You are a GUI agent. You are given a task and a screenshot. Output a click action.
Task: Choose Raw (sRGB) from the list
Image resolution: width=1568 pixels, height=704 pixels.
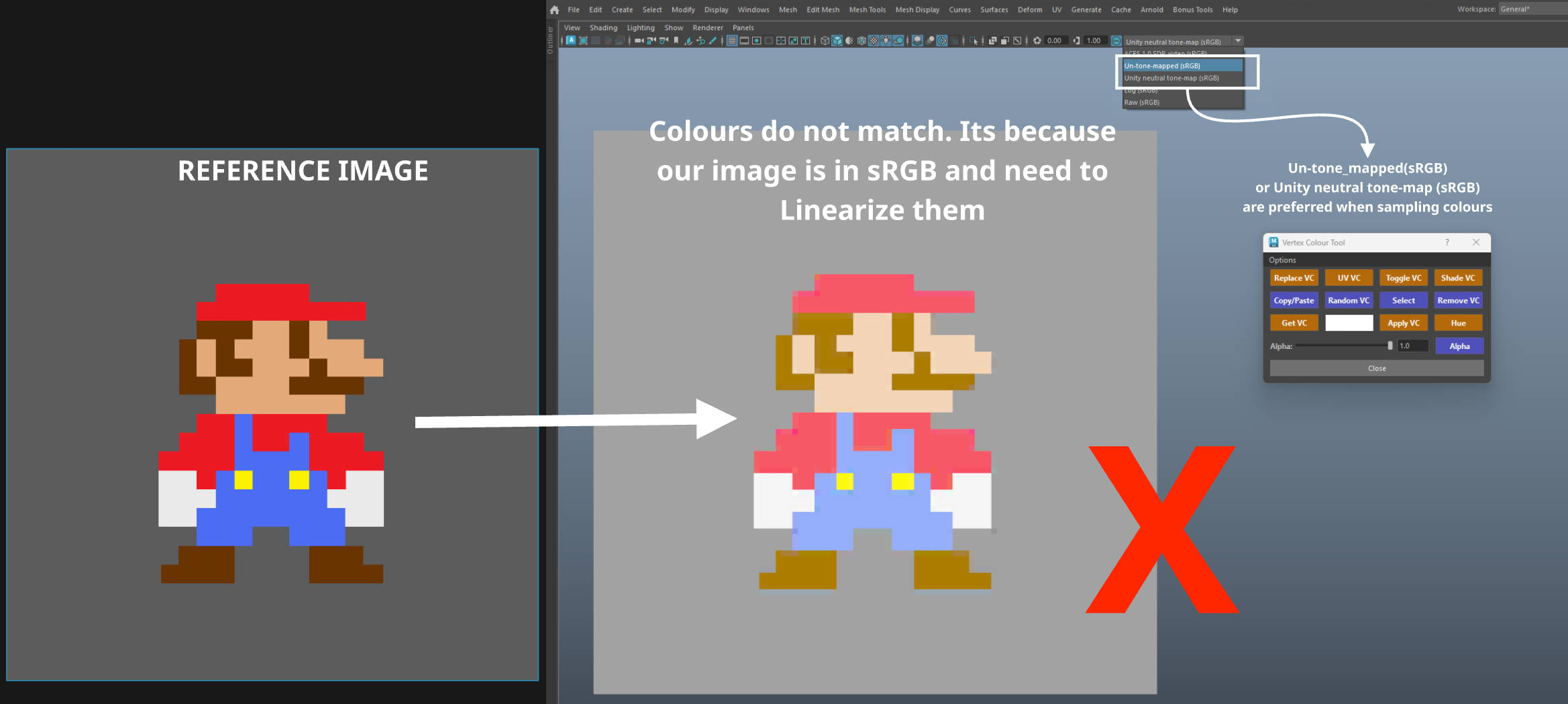point(1183,103)
